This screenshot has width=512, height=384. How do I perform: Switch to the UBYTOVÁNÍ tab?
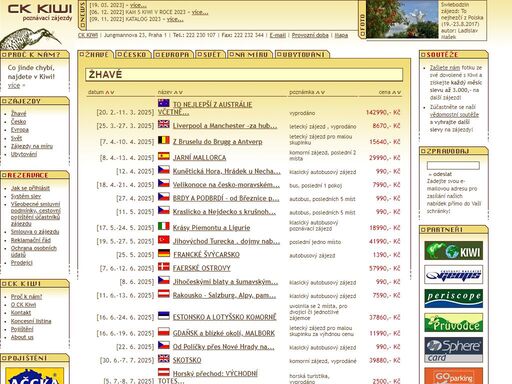pos(302,55)
